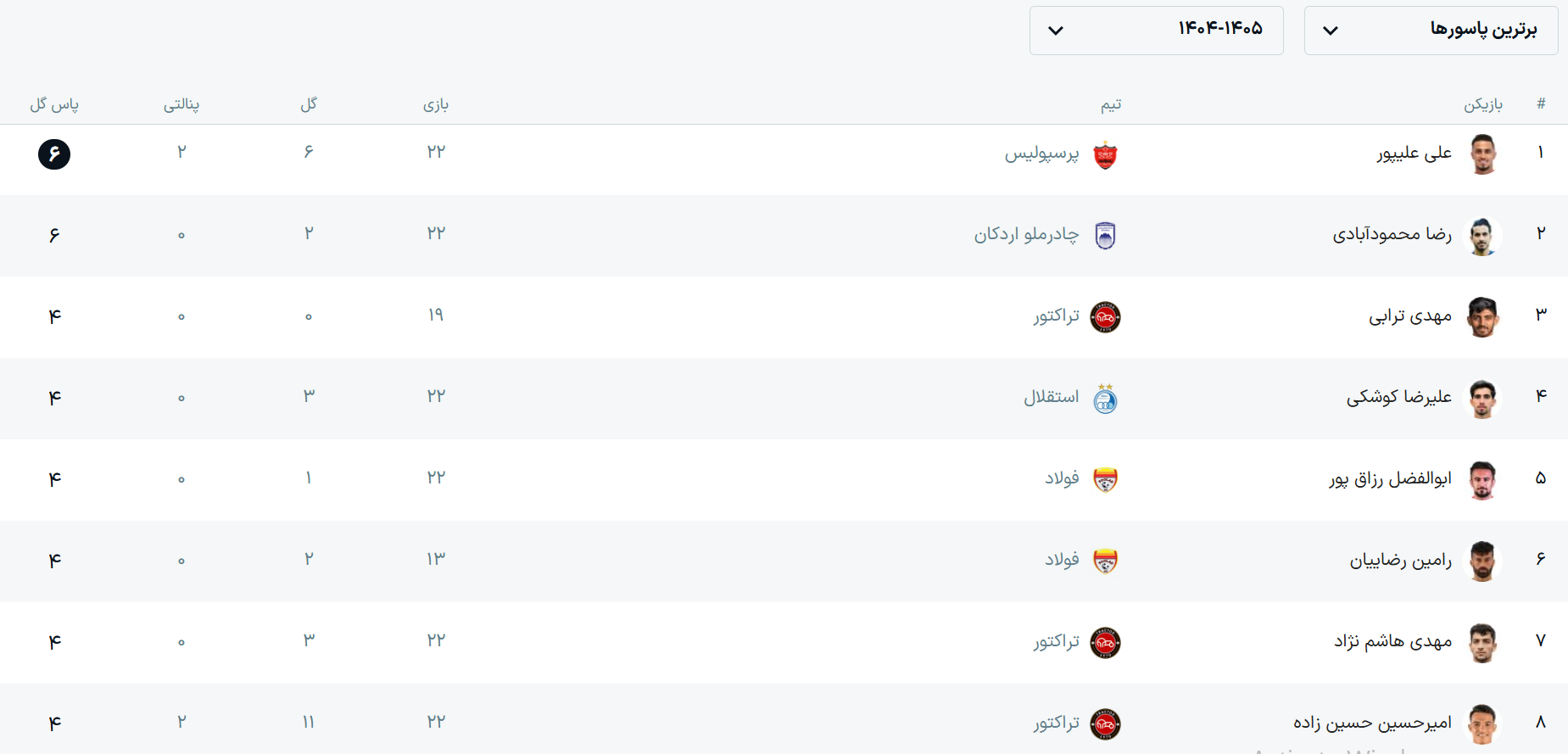Click the Esteghlal club crest icon
The height and width of the screenshot is (754, 1568).
[1105, 399]
